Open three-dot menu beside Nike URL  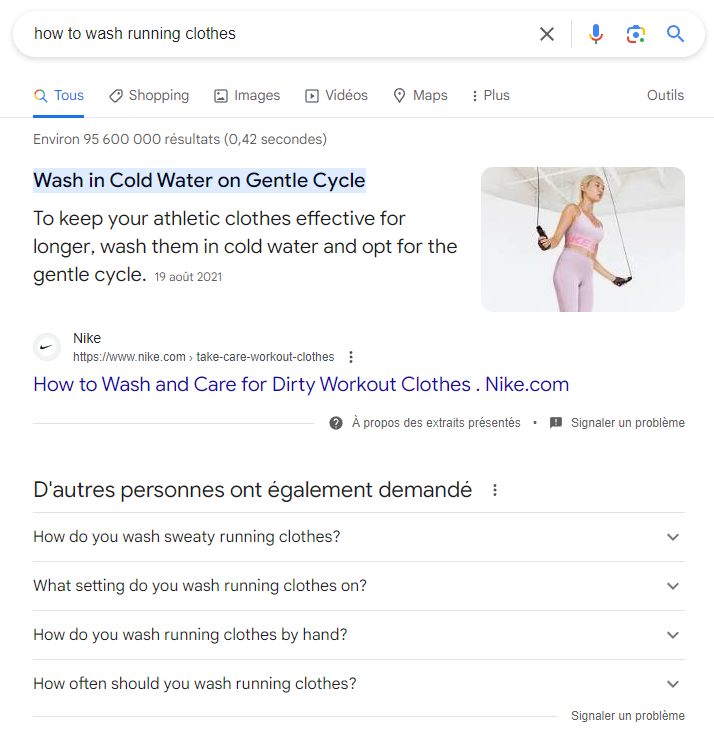coord(351,357)
